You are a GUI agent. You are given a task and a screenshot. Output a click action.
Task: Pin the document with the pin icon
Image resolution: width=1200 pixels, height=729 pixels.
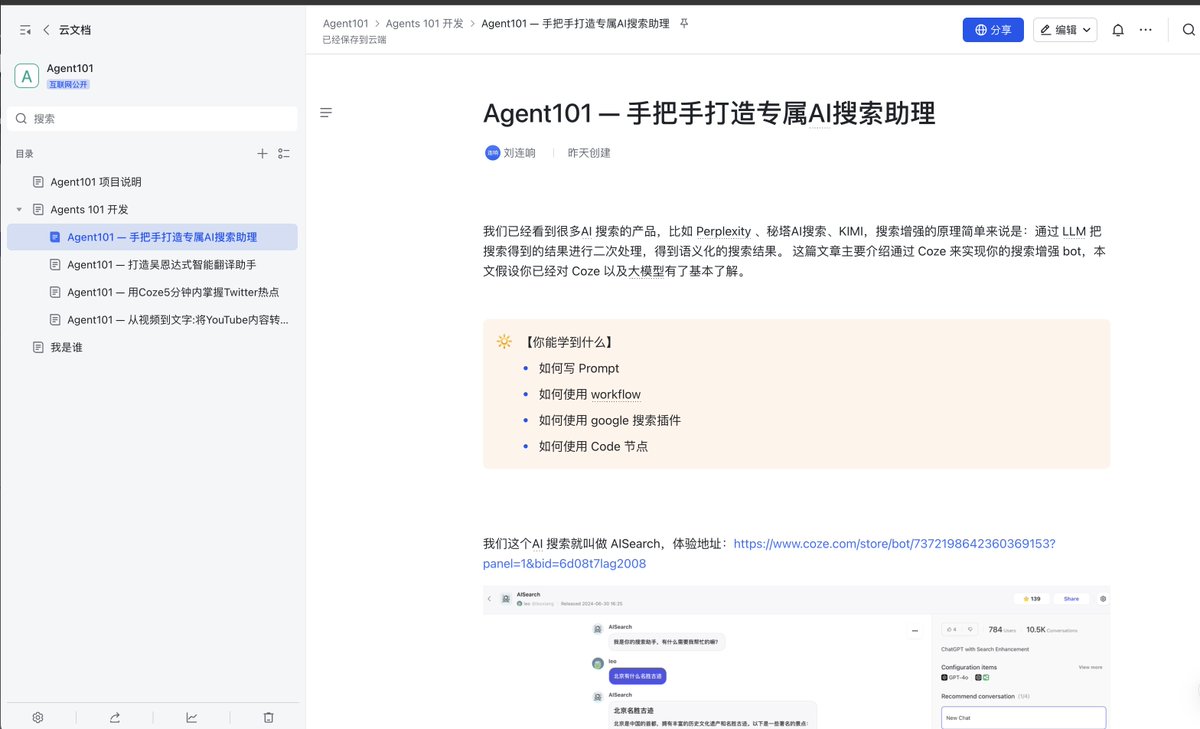tap(684, 22)
